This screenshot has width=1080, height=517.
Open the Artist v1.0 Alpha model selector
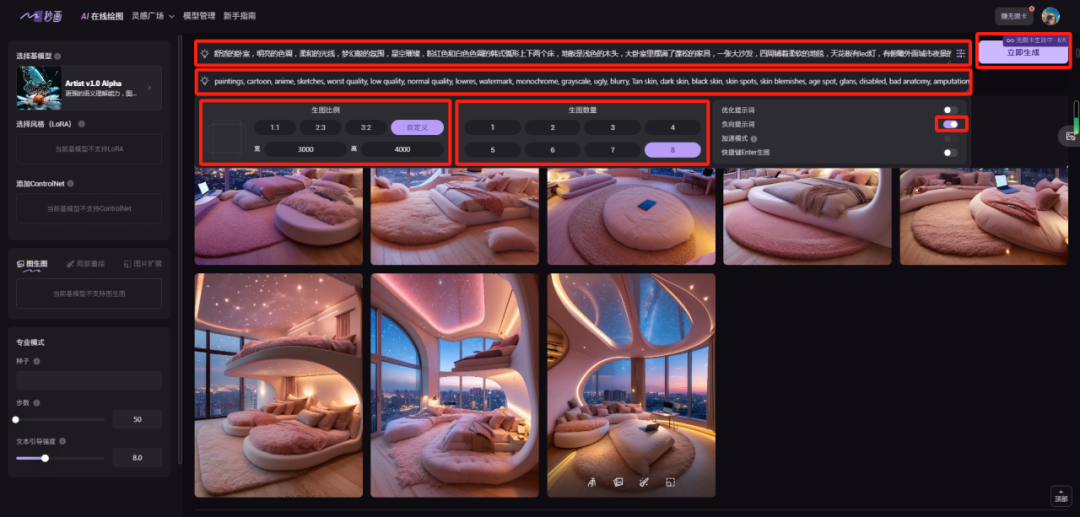89,88
